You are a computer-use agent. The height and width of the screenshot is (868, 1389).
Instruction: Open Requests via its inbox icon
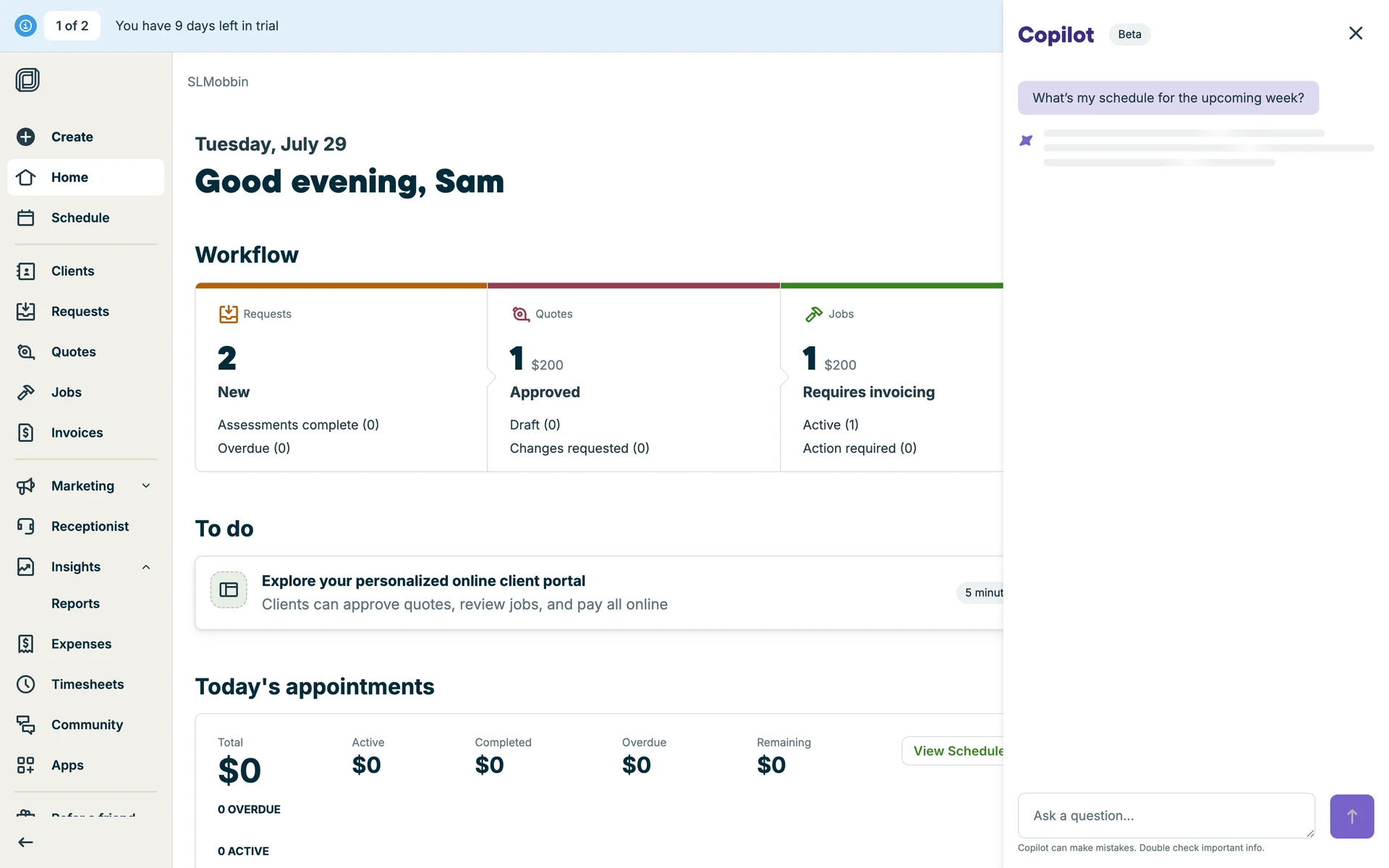(x=26, y=312)
